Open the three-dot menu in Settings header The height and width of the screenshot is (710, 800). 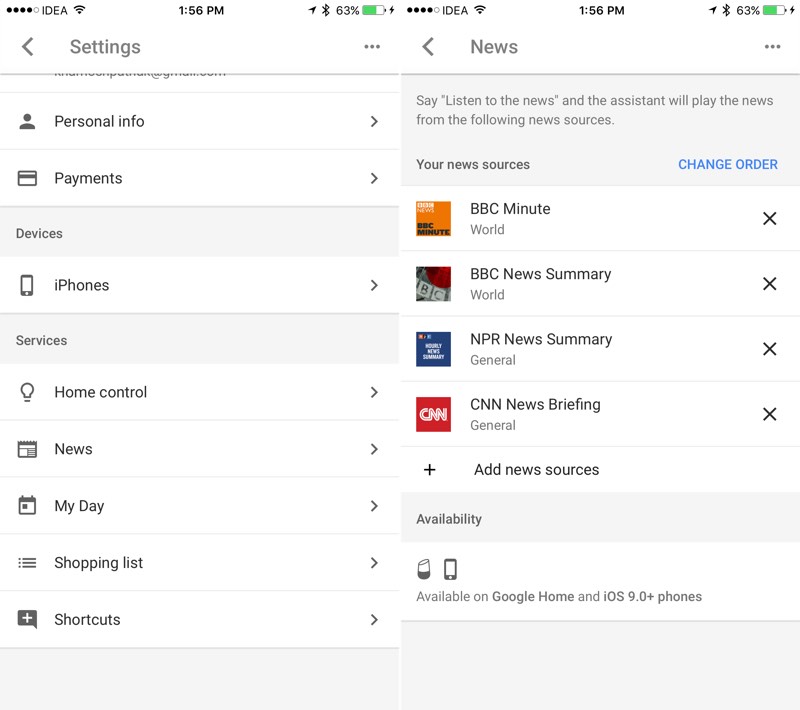[x=372, y=47]
